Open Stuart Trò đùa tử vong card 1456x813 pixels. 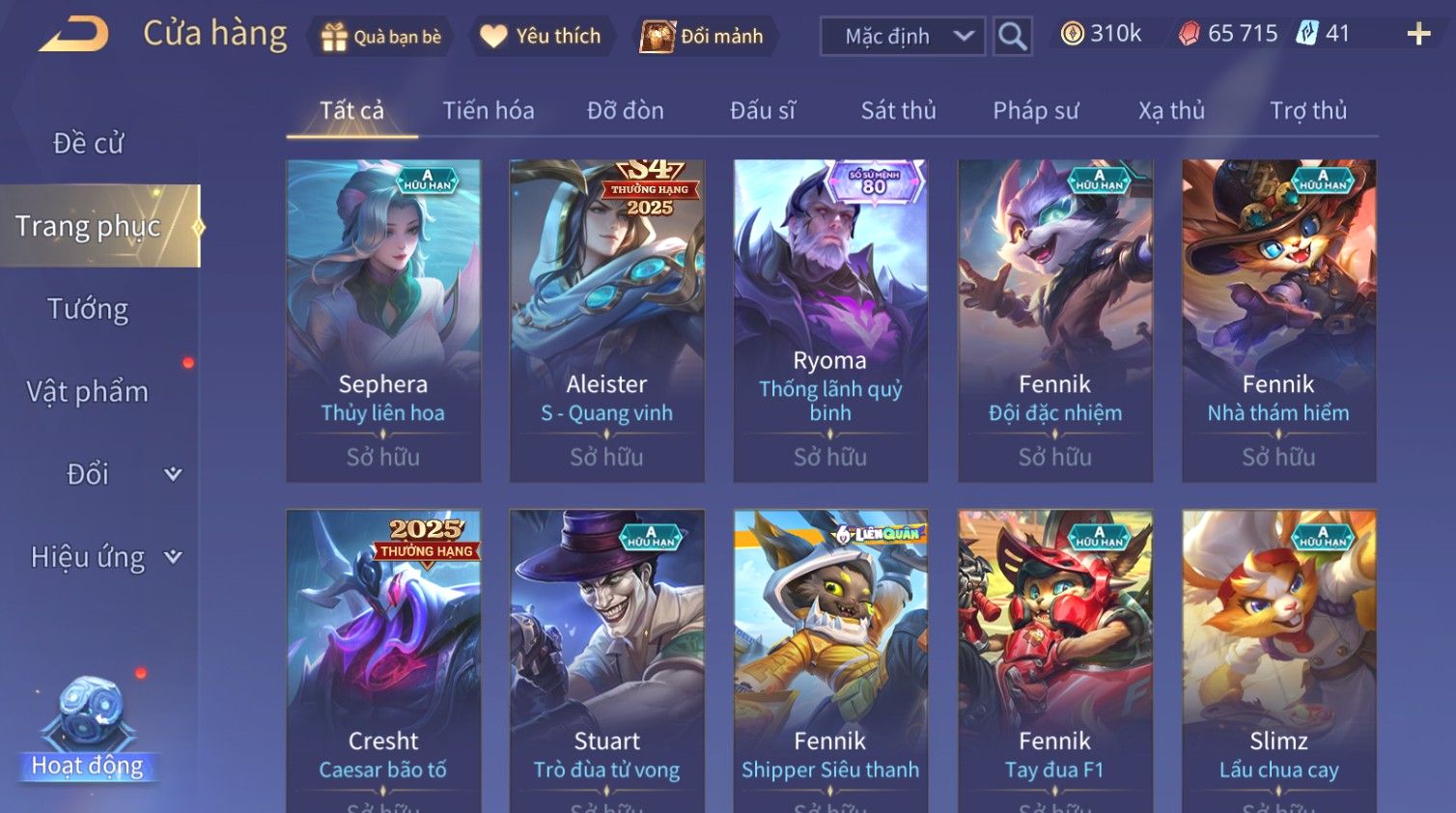pos(607,661)
